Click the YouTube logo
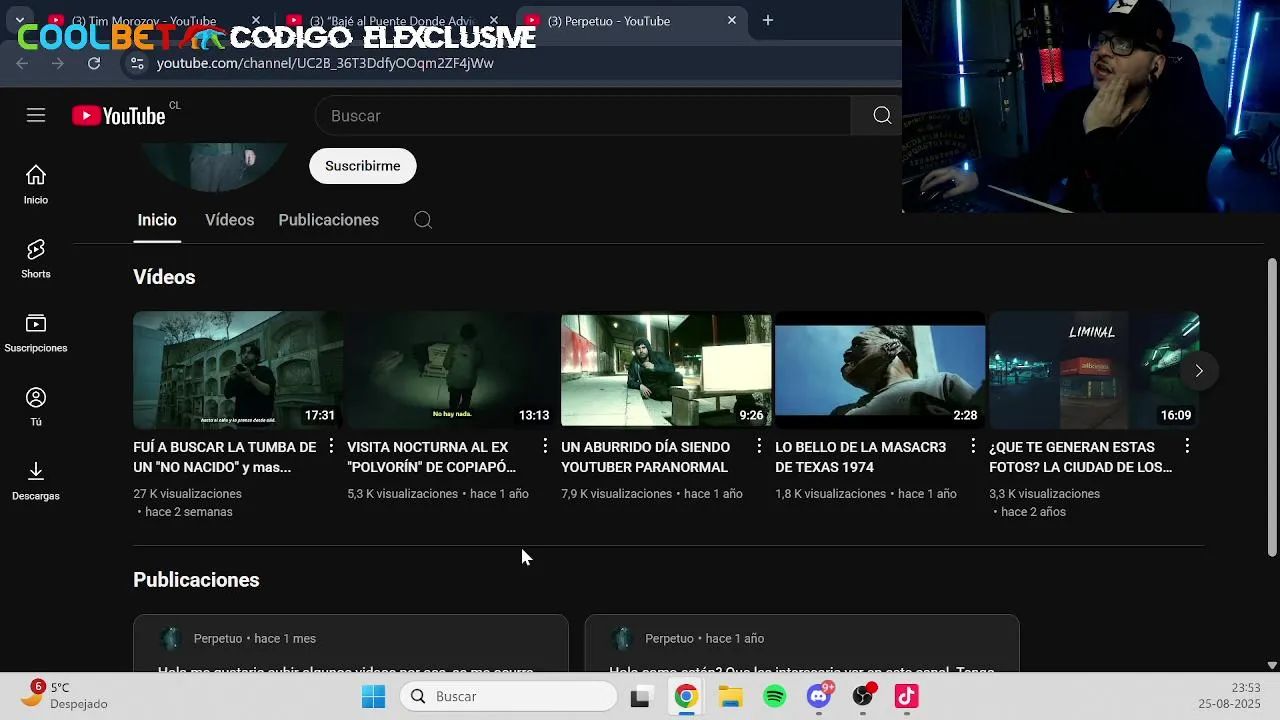1280x720 pixels. point(119,116)
